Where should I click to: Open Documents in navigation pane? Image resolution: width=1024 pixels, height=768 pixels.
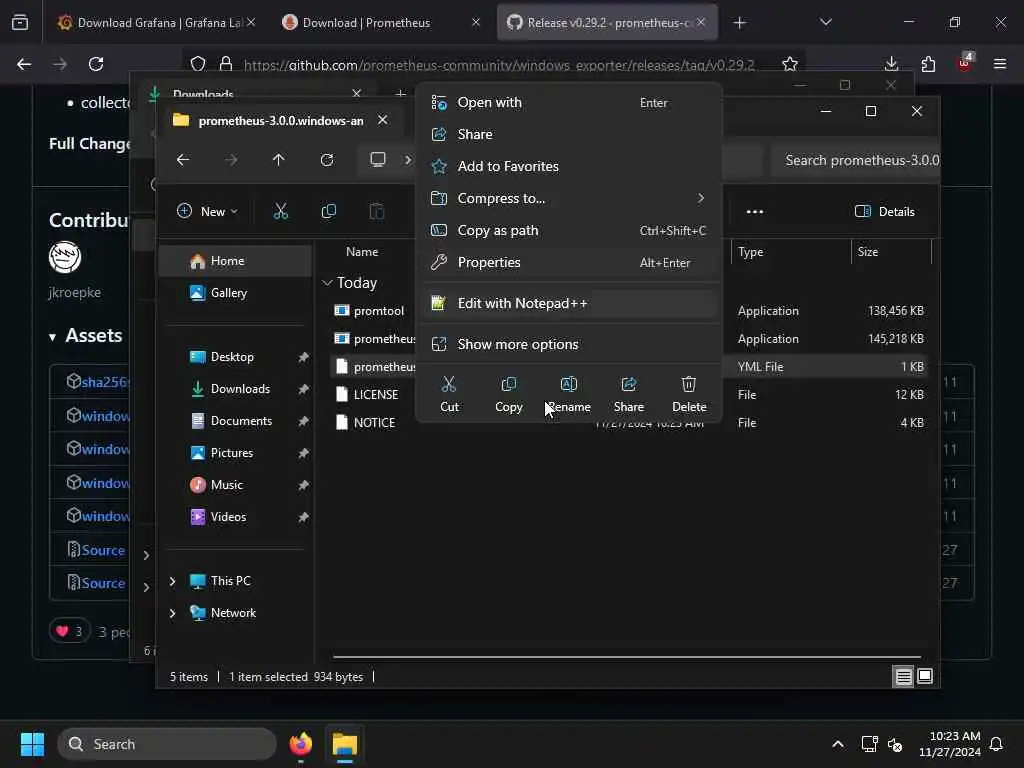point(236,421)
